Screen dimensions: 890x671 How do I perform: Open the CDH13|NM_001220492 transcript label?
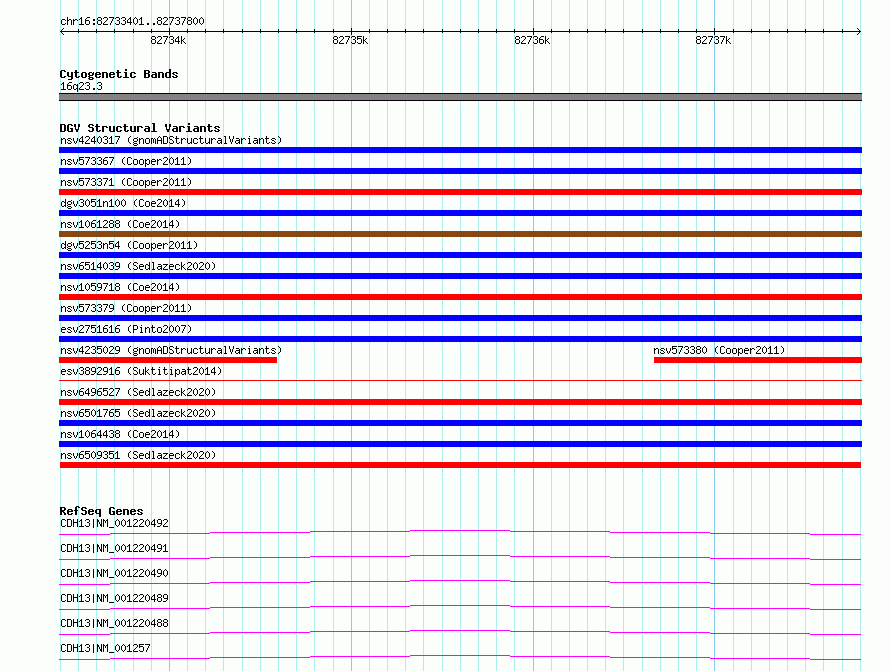tap(114, 523)
